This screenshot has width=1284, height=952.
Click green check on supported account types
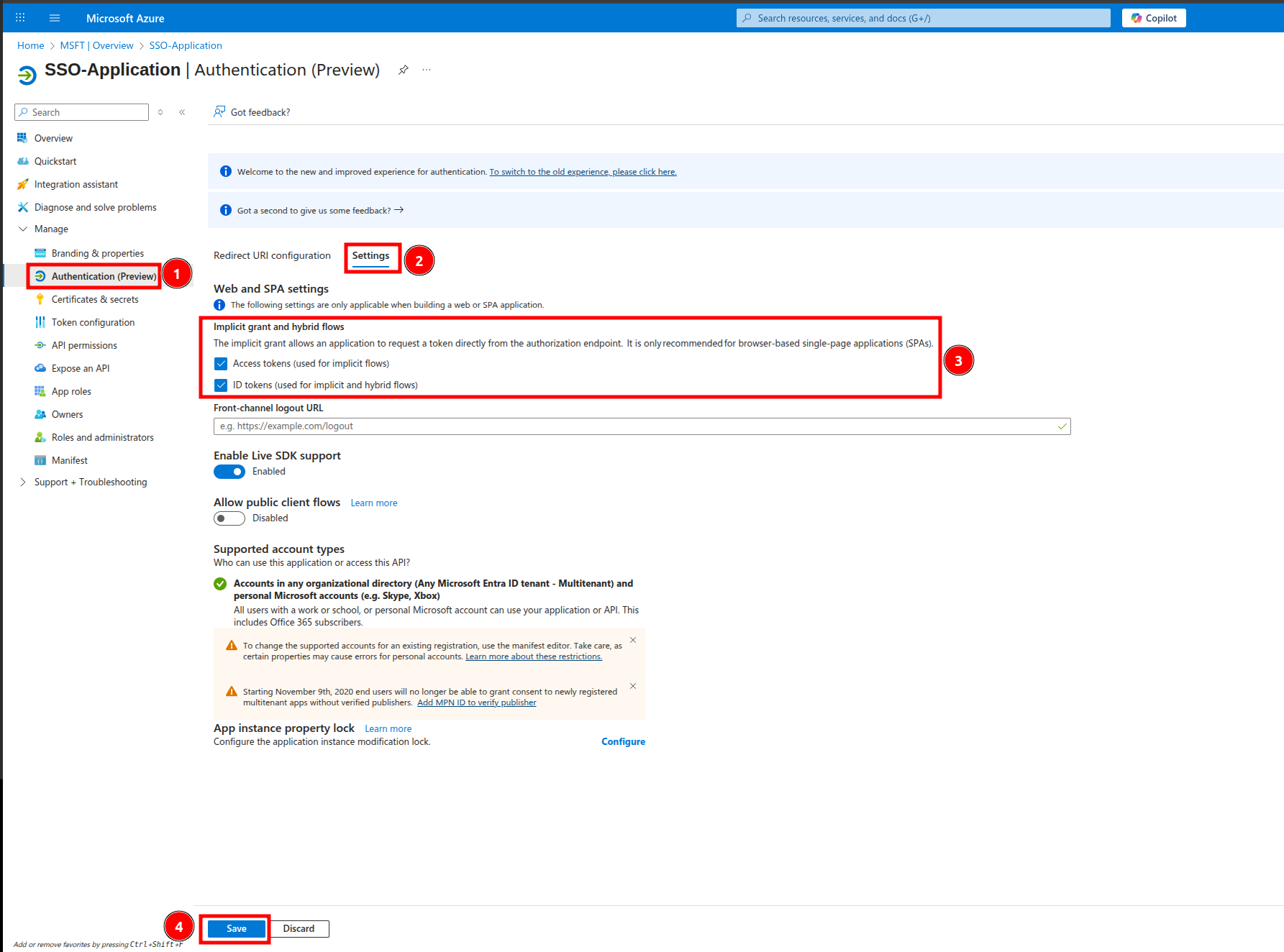point(220,584)
